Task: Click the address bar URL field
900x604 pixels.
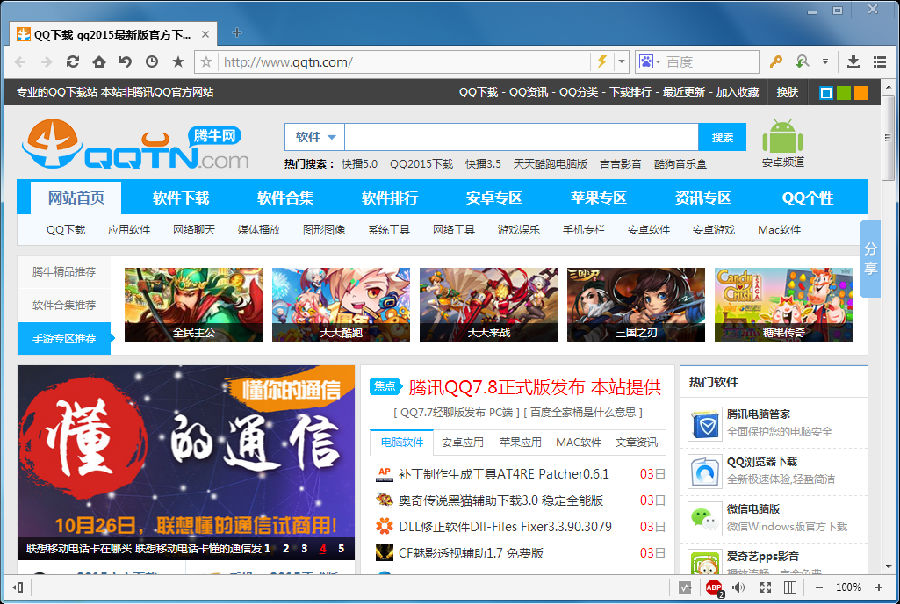Action: click(x=404, y=61)
